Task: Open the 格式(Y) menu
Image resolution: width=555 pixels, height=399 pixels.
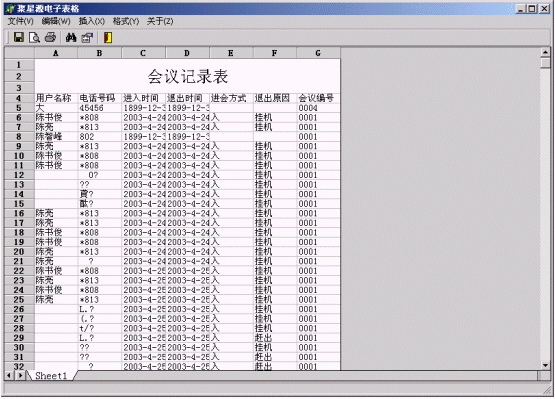Action: click(126, 21)
